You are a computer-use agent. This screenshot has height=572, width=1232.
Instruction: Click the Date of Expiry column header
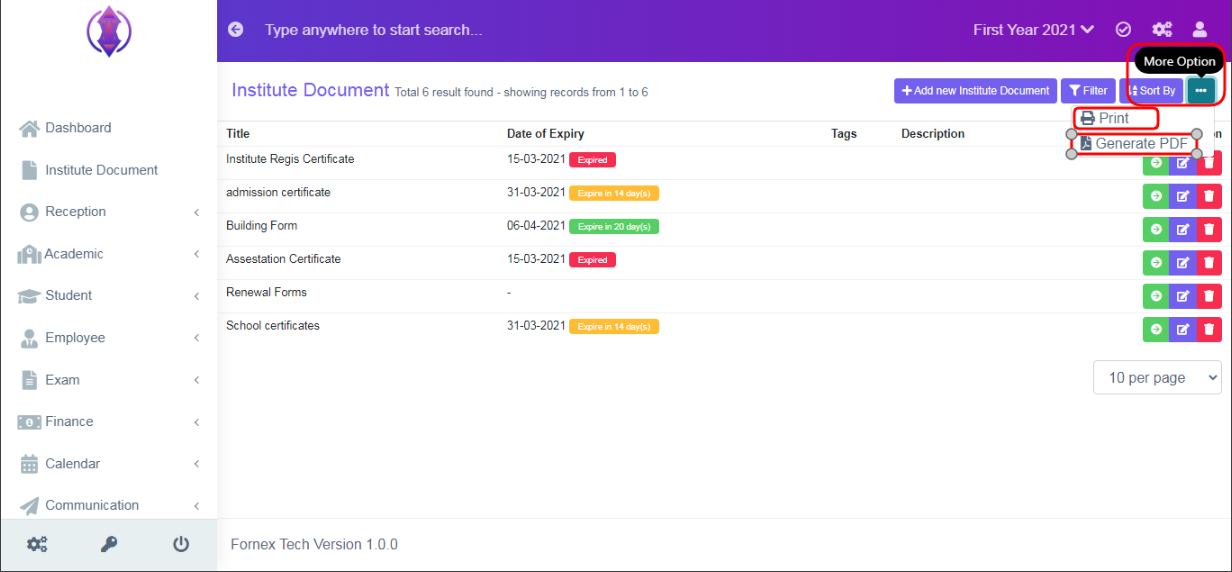pos(545,134)
